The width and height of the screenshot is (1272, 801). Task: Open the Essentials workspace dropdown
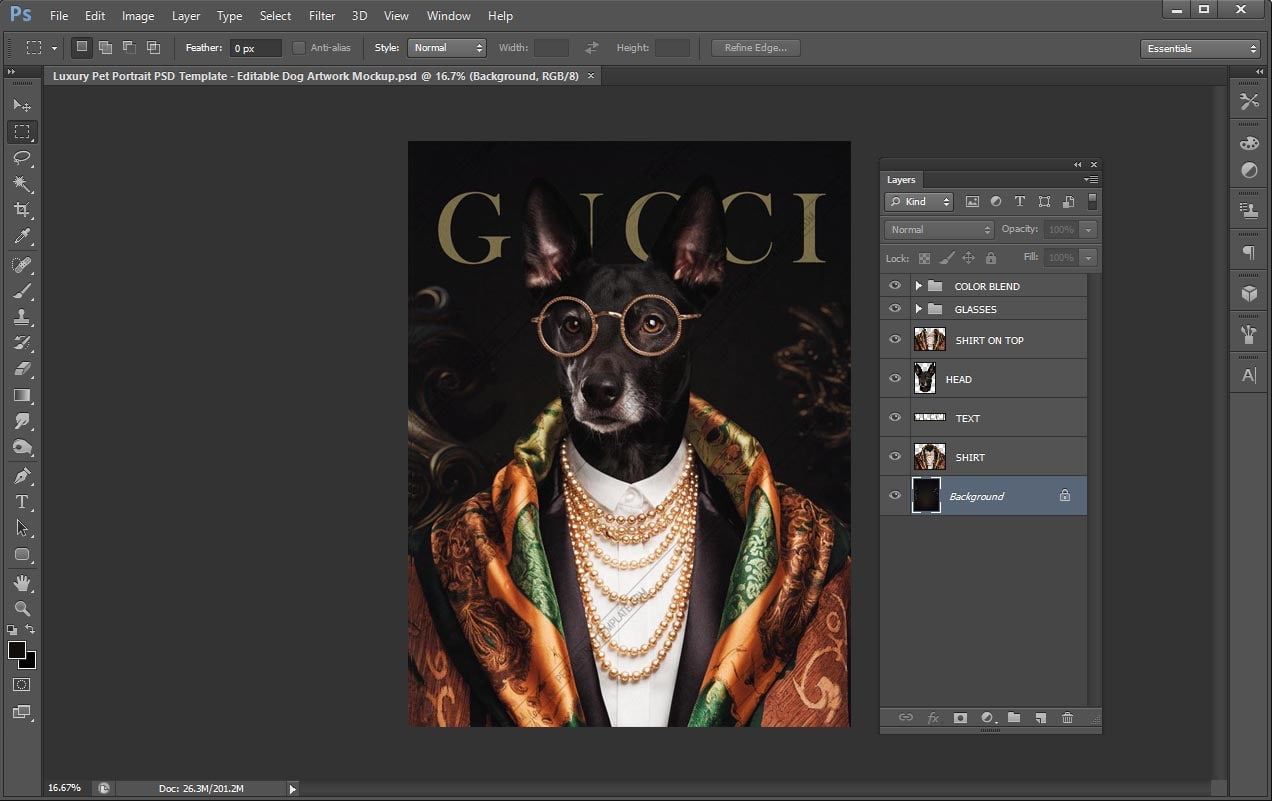pyautogui.click(x=1200, y=48)
